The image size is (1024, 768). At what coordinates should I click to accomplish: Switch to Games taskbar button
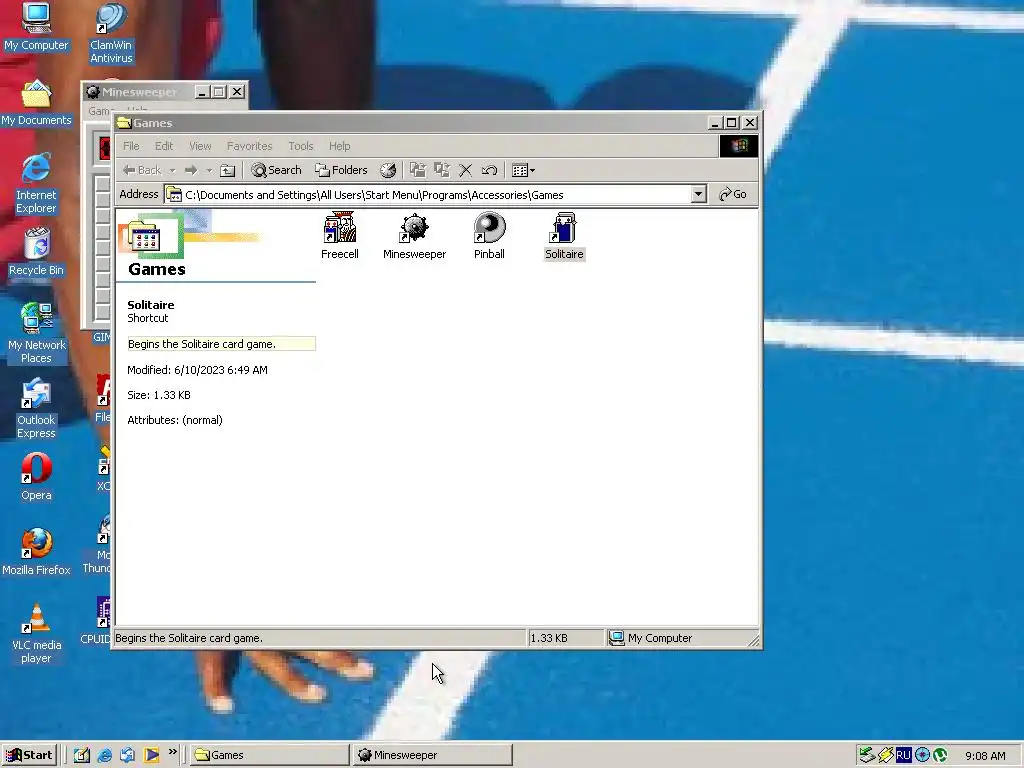(x=270, y=755)
